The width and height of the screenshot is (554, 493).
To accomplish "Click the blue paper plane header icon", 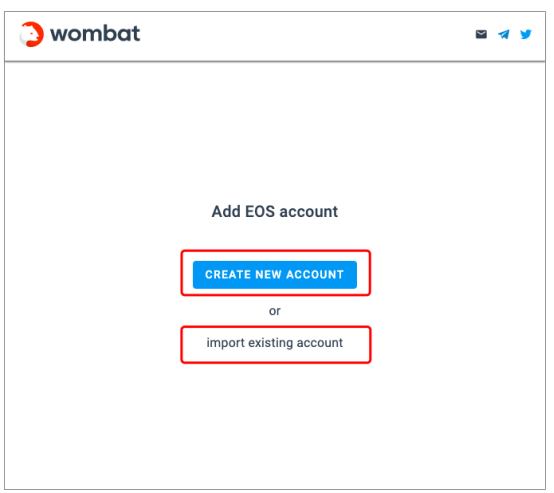I will [x=504, y=34].
